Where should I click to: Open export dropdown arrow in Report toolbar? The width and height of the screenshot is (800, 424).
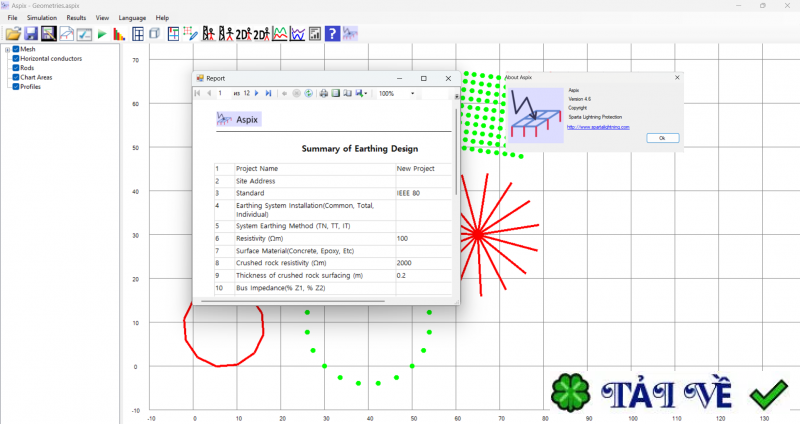click(x=366, y=93)
